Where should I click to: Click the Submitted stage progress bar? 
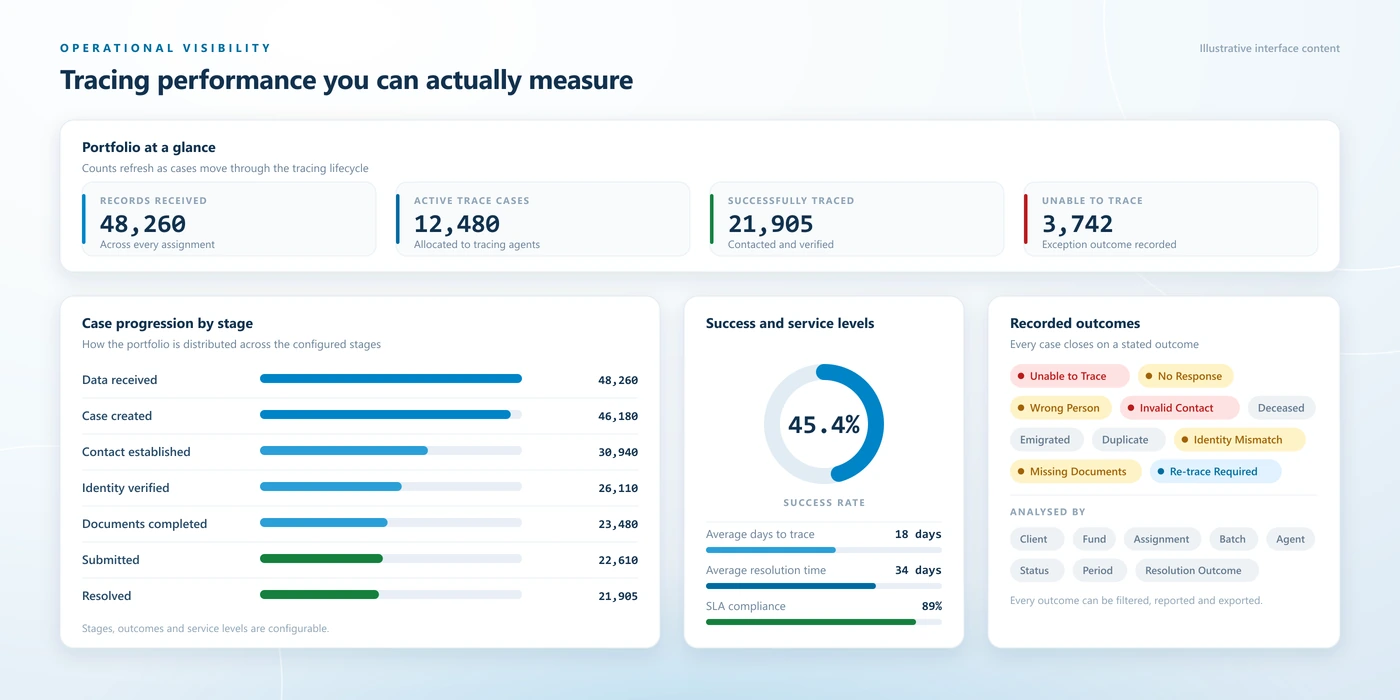coord(391,559)
